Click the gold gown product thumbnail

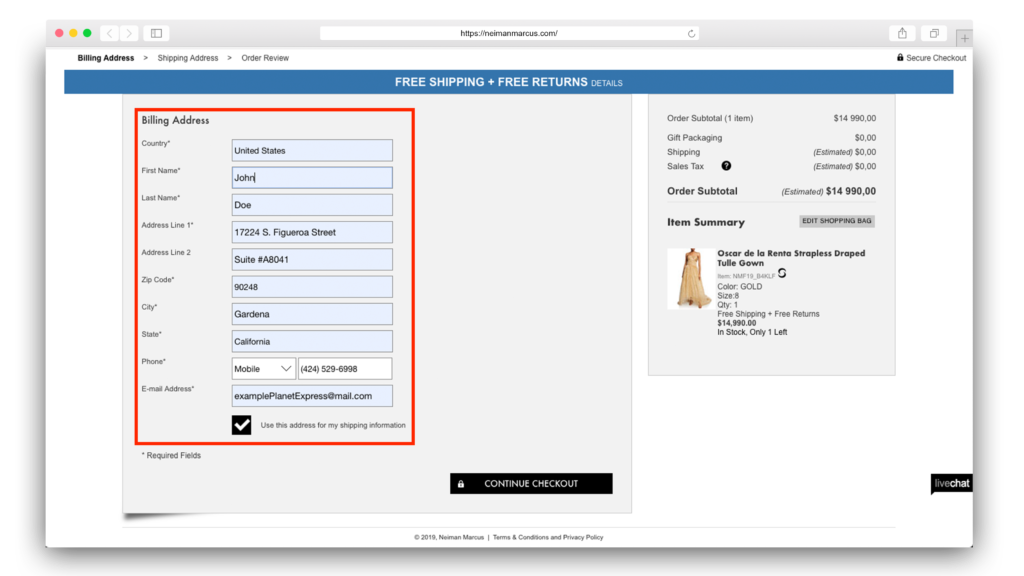point(691,279)
